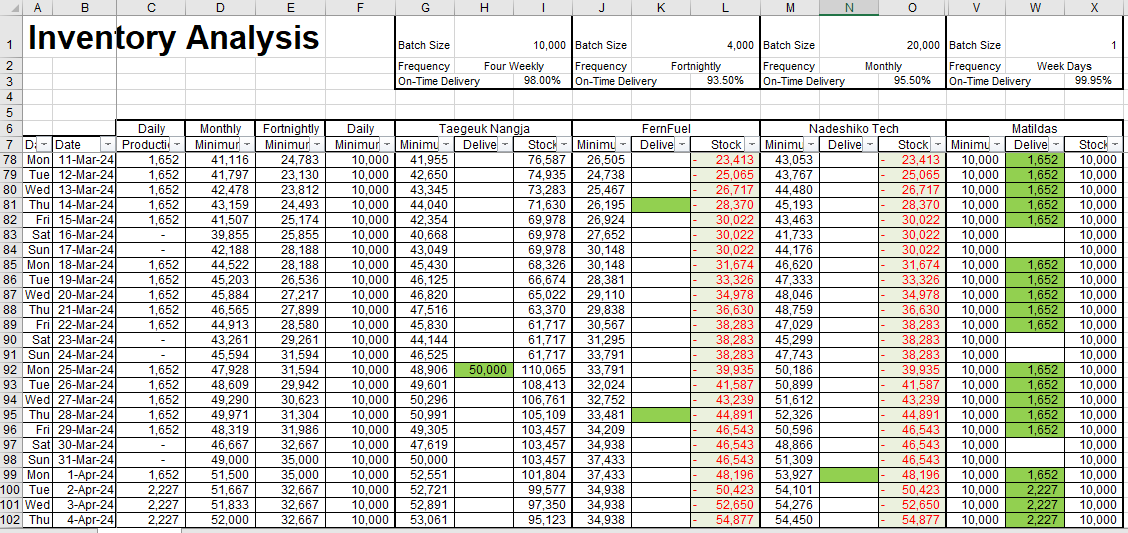Click the 11-Mar-24 date cell

[x=84, y=159]
